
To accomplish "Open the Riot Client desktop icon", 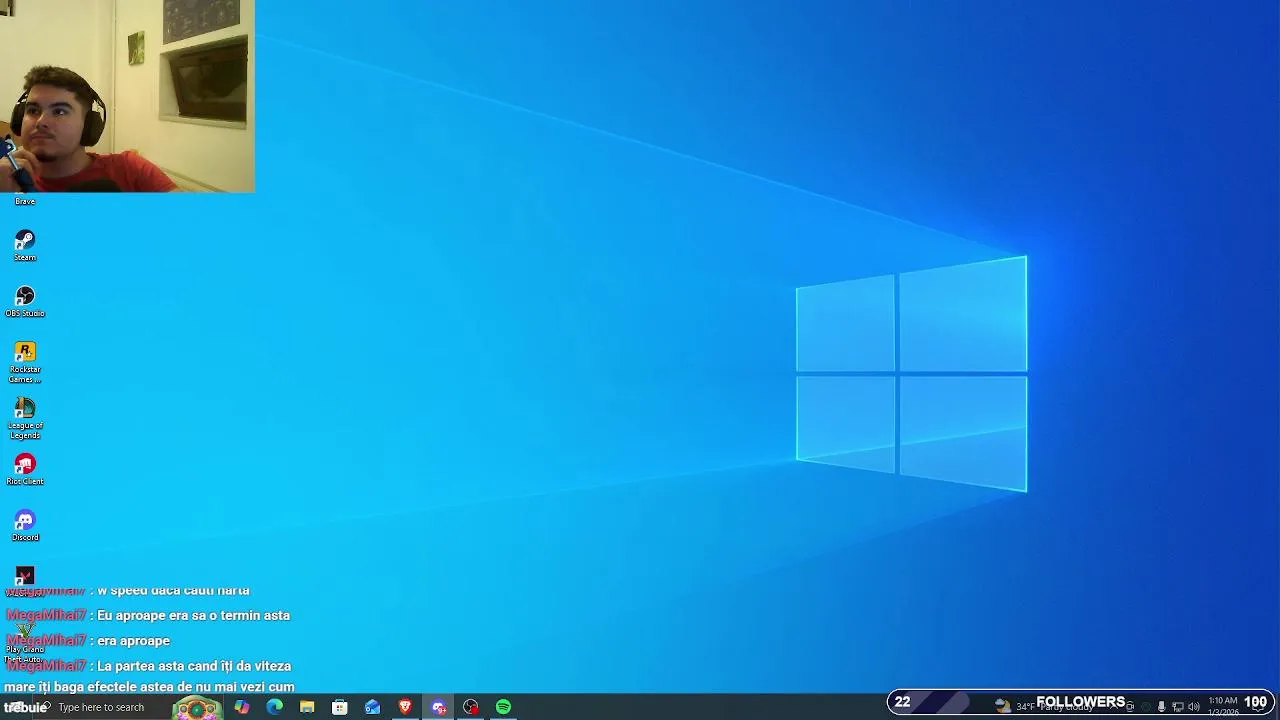I will pos(25,469).
